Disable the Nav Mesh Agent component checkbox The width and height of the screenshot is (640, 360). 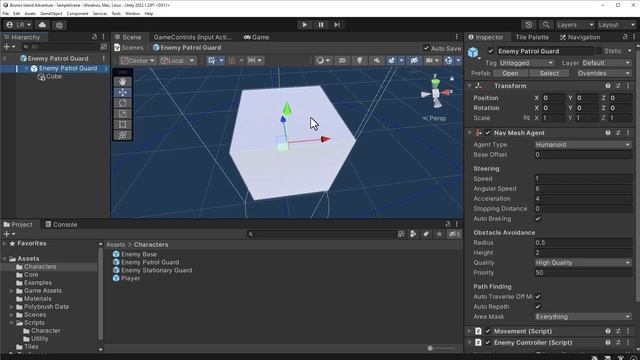pos(488,133)
